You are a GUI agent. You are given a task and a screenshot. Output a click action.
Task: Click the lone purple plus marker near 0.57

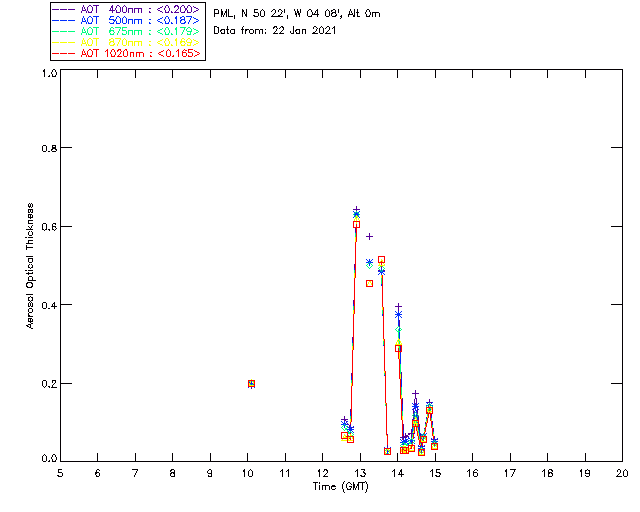tap(369, 237)
